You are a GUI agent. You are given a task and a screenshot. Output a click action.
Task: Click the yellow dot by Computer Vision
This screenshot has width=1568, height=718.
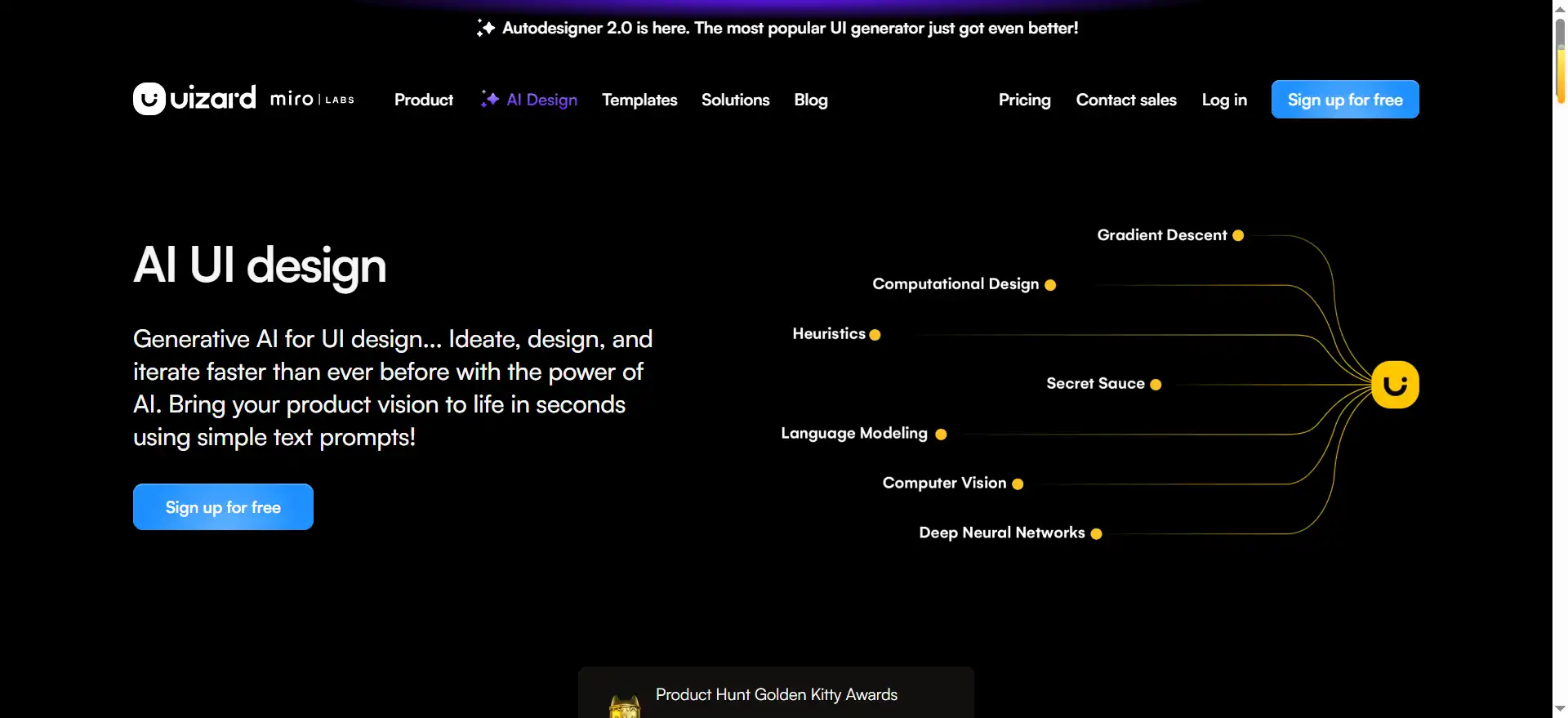[1018, 484]
